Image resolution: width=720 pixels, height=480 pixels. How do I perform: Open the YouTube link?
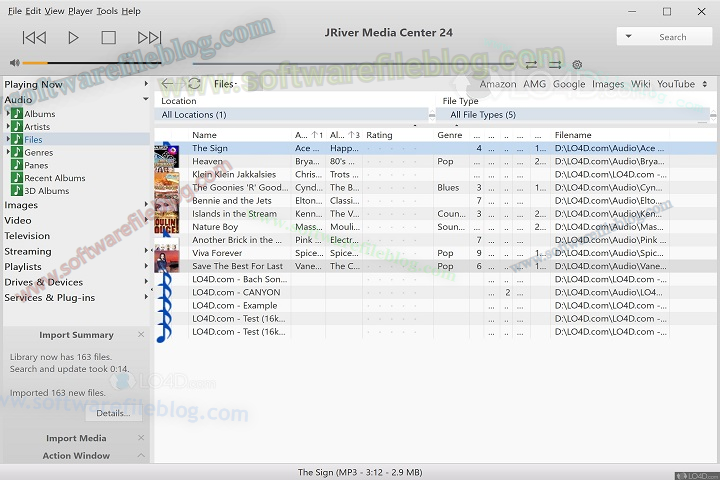click(676, 84)
